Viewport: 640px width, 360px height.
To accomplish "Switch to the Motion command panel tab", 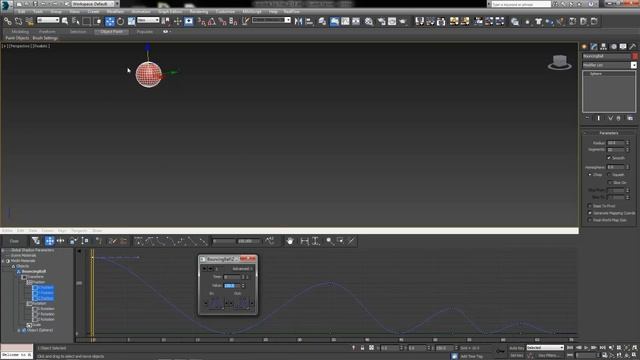I will click(x=613, y=47).
